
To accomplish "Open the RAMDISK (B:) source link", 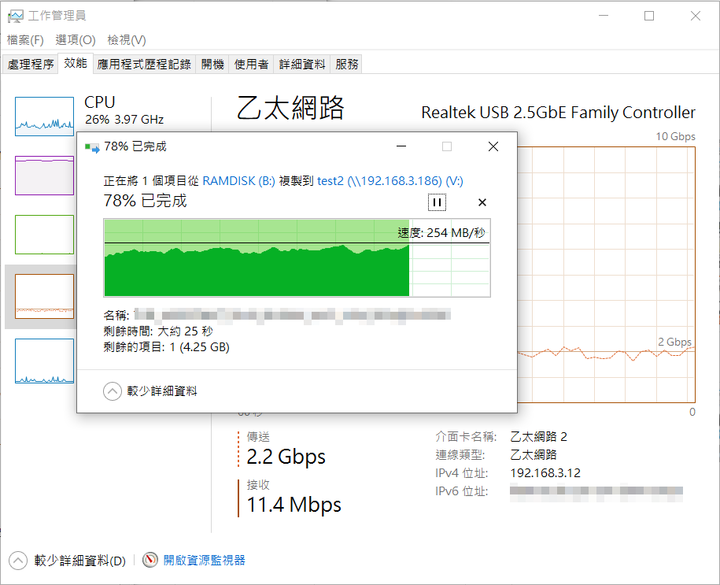I will [239, 180].
